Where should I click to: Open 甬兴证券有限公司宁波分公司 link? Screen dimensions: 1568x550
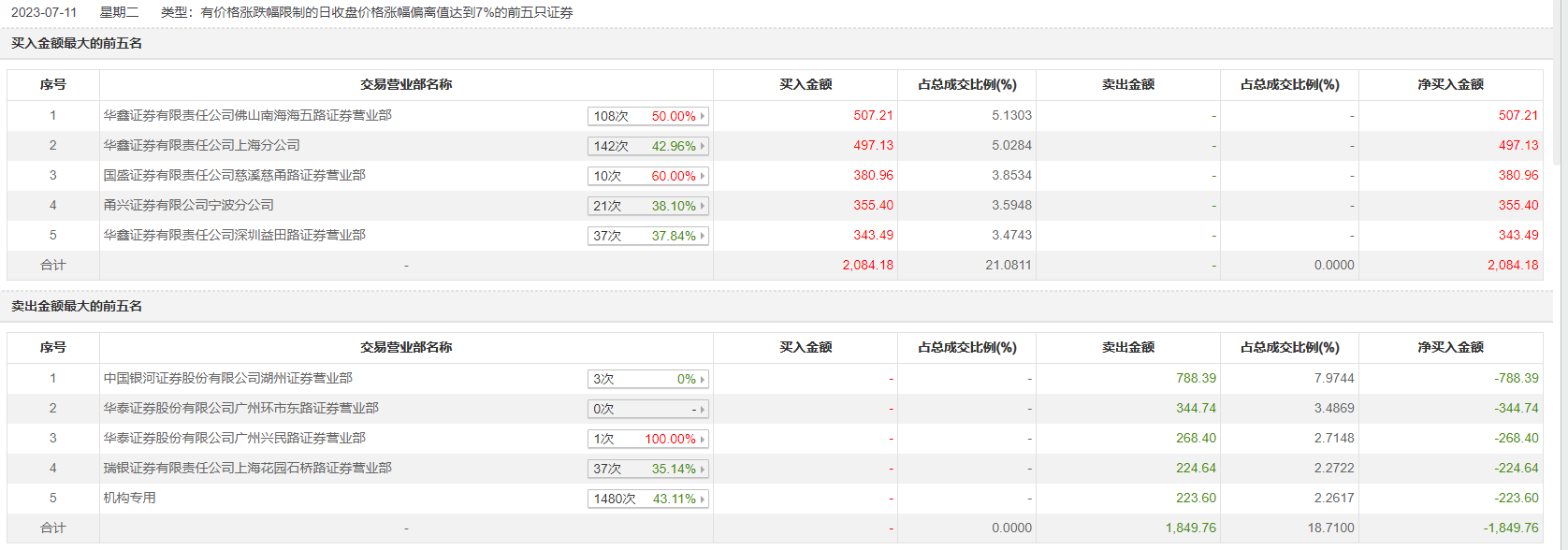pyautogui.click(x=188, y=205)
